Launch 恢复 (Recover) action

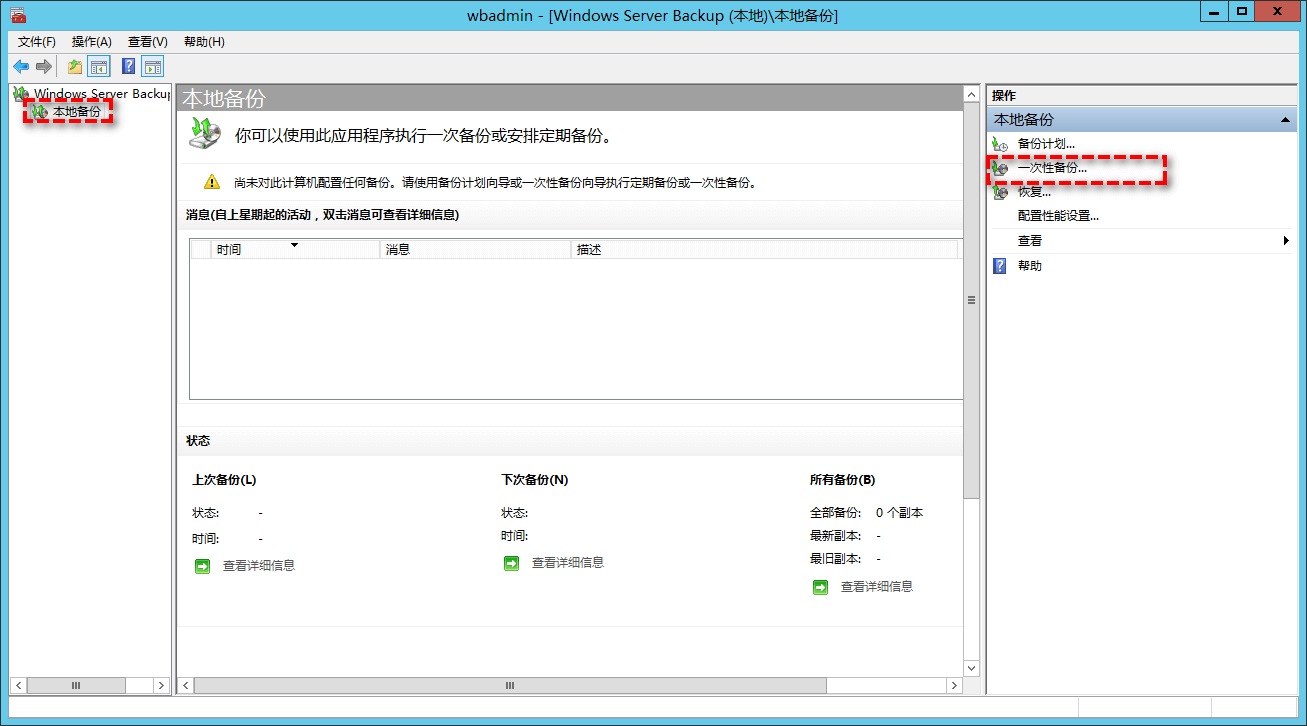tap(1034, 192)
